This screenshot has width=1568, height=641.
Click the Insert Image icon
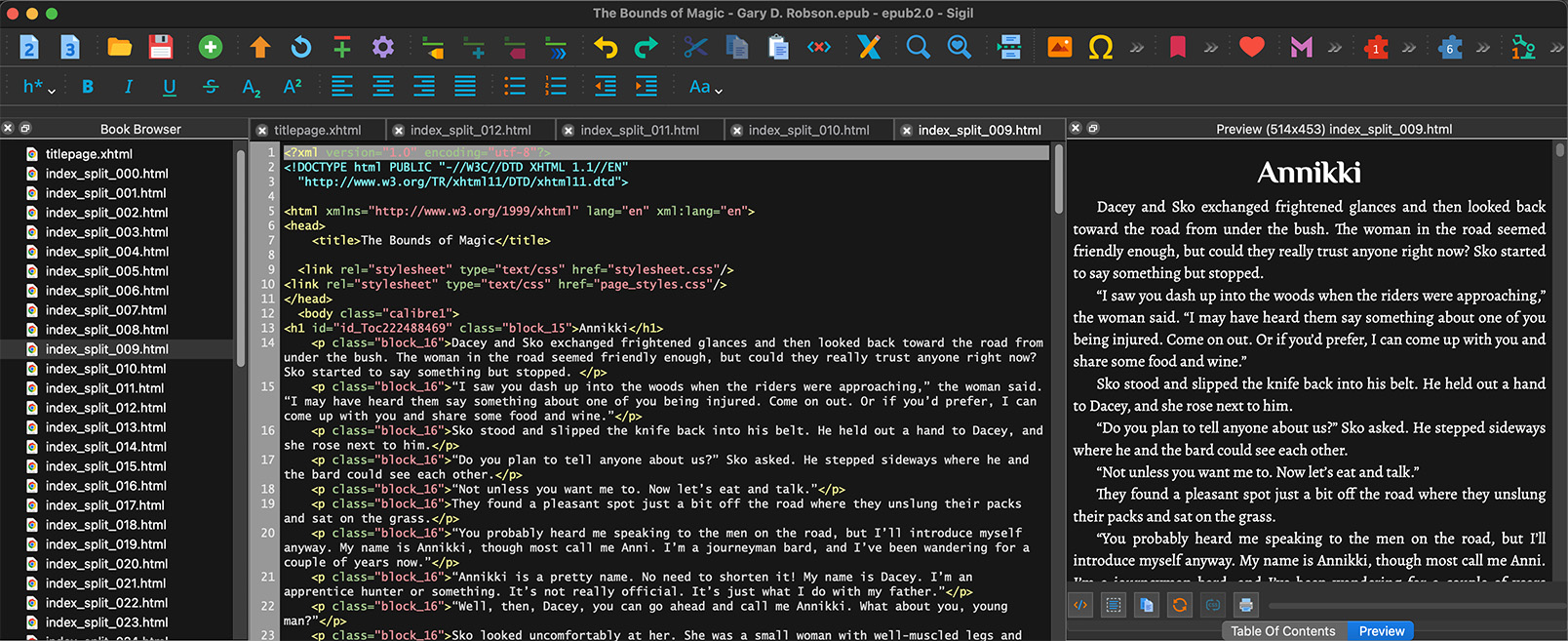pyautogui.click(x=1059, y=47)
